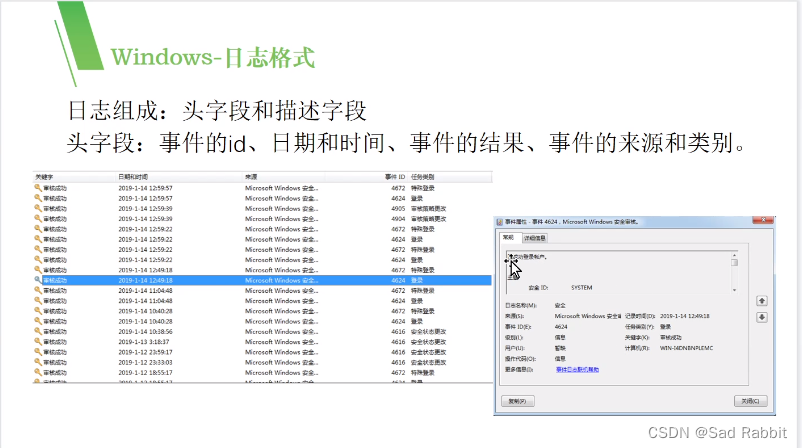This screenshot has width=802, height=448.
Task: Click key icon of 10:40:28 event 4672 row
Action: point(38,310)
